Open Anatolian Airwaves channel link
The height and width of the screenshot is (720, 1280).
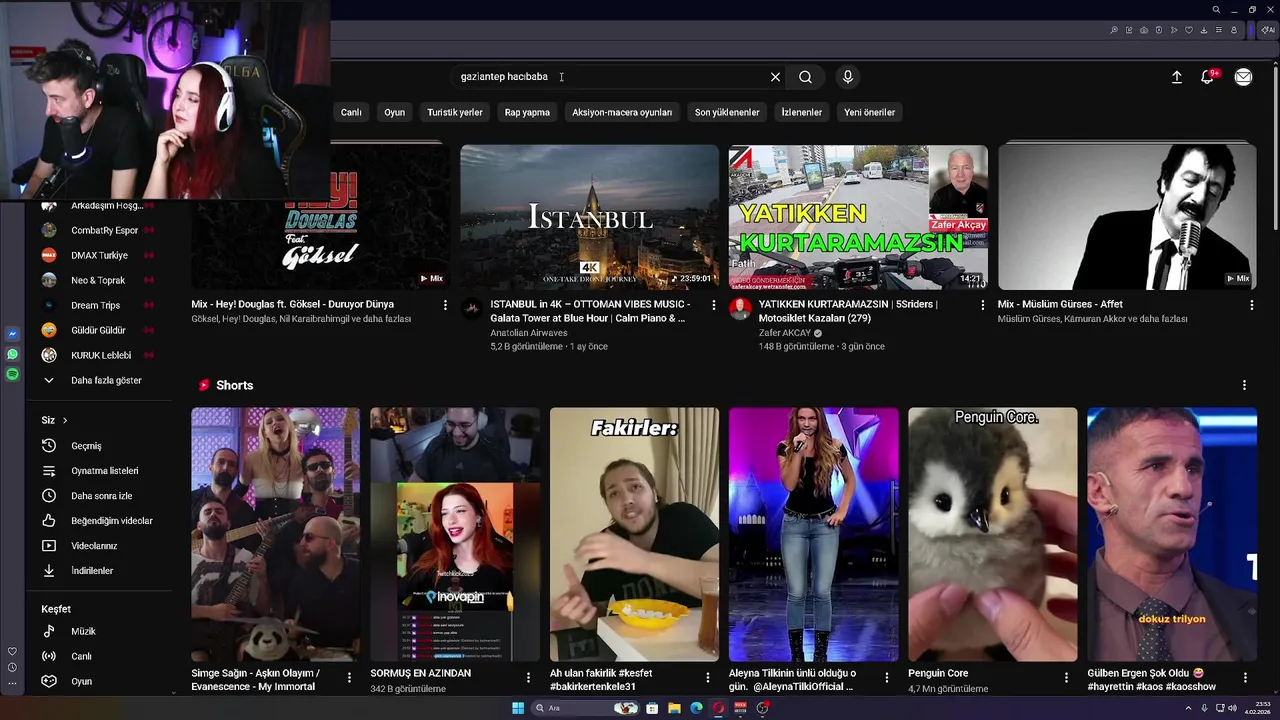(x=529, y=333)
